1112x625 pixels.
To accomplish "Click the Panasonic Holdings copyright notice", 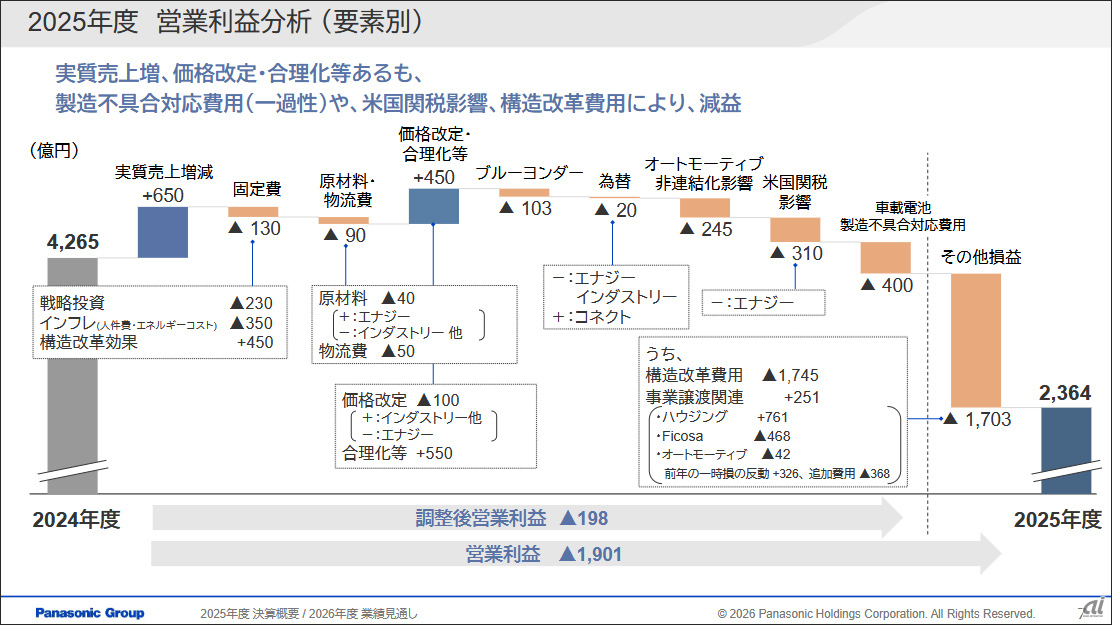I will click(x=876, y=614).
